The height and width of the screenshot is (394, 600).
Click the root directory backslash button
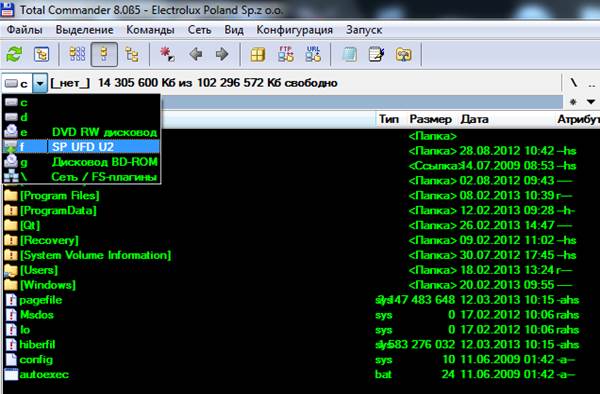[574, 83]
